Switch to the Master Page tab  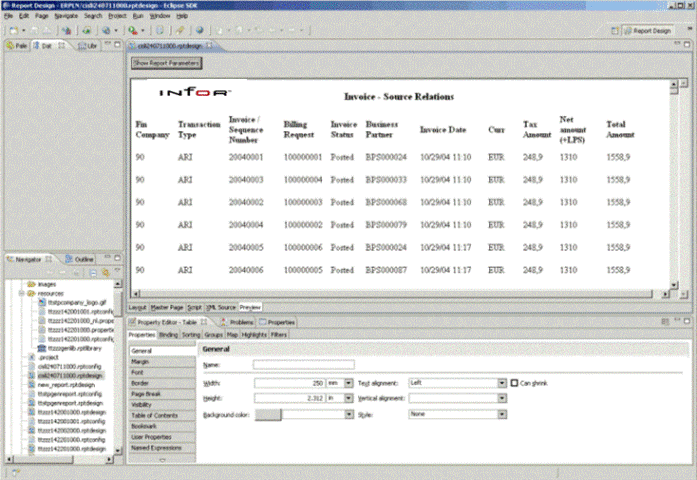point(169,307)
